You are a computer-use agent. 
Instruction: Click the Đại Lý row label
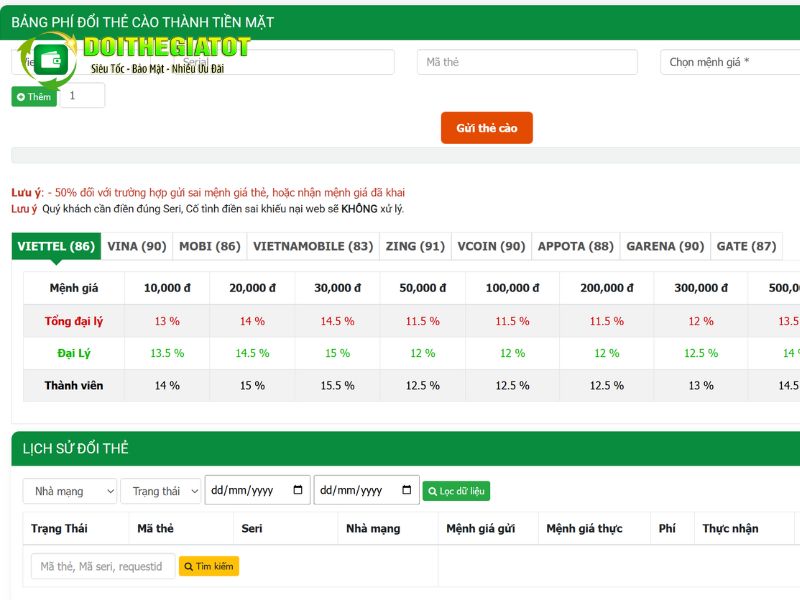[74, 353]
